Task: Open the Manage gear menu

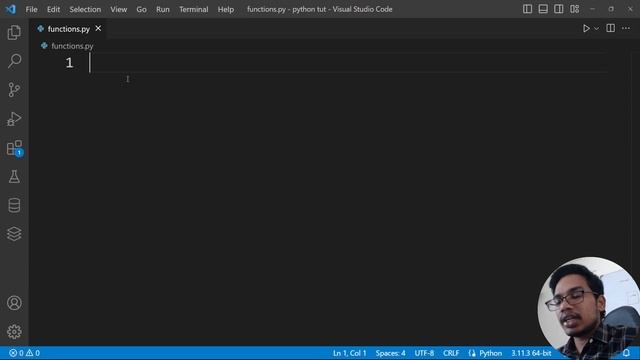Action: tap(14, 331)
